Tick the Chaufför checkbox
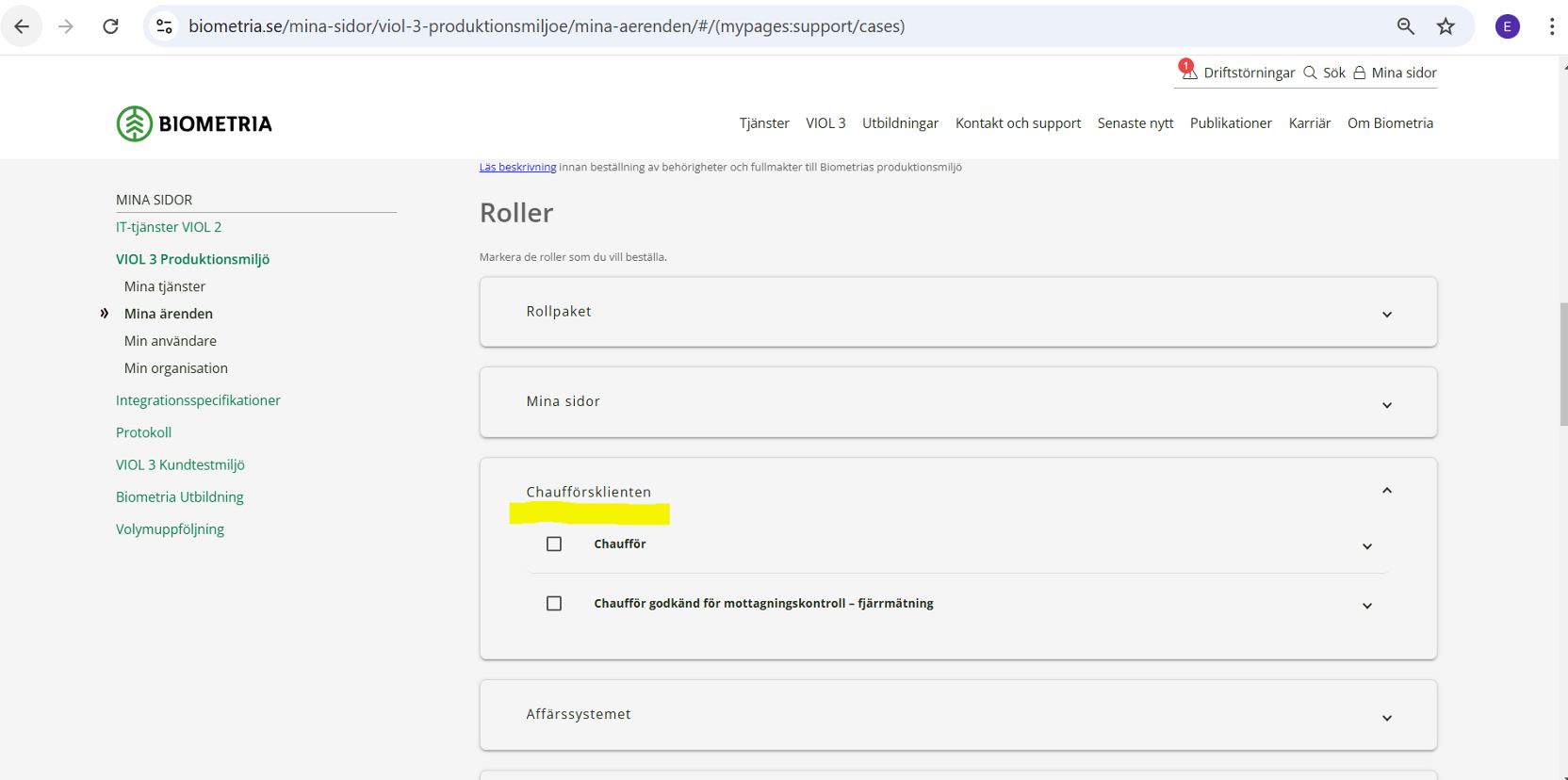 (x=554, y=544)
